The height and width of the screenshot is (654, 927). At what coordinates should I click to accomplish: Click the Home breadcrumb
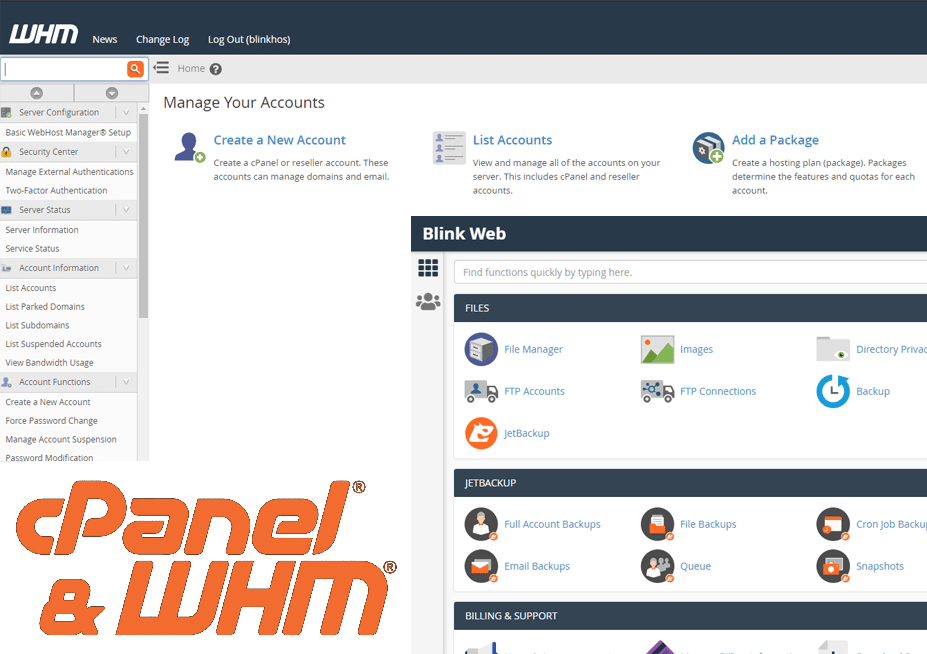[x=191, y=69]
